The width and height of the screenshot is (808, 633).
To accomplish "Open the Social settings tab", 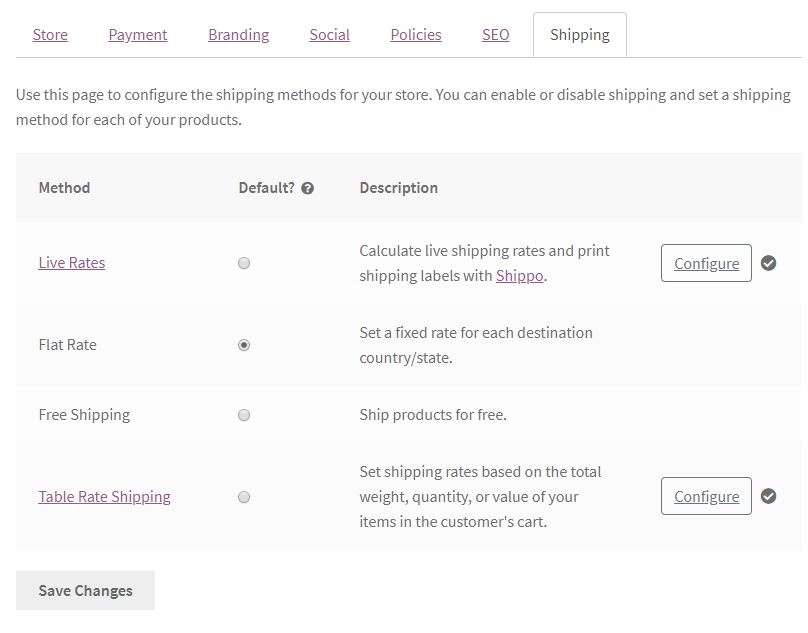I will pos(330,35).
